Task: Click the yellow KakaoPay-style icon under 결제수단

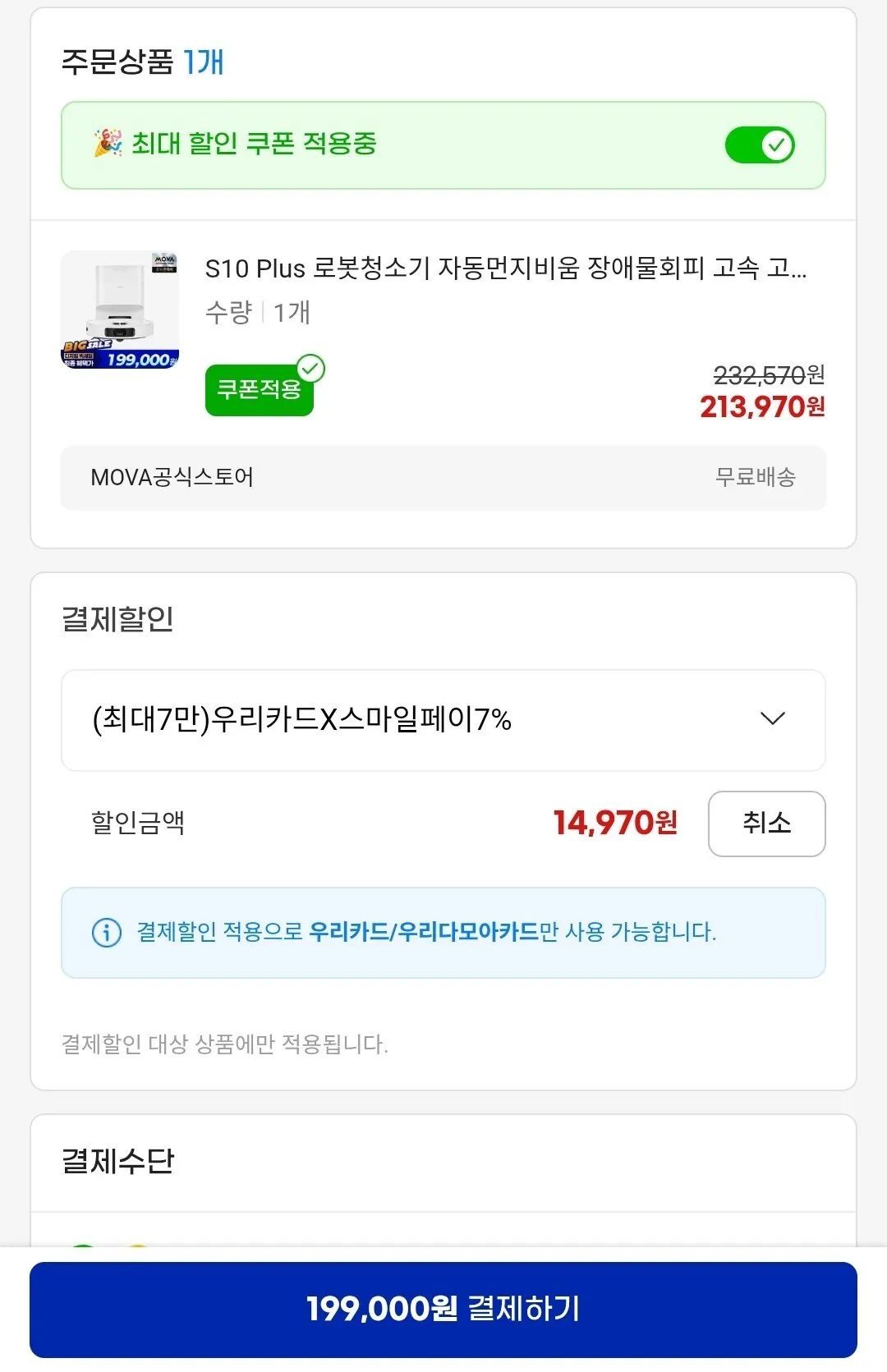Action: (138, 1248)
